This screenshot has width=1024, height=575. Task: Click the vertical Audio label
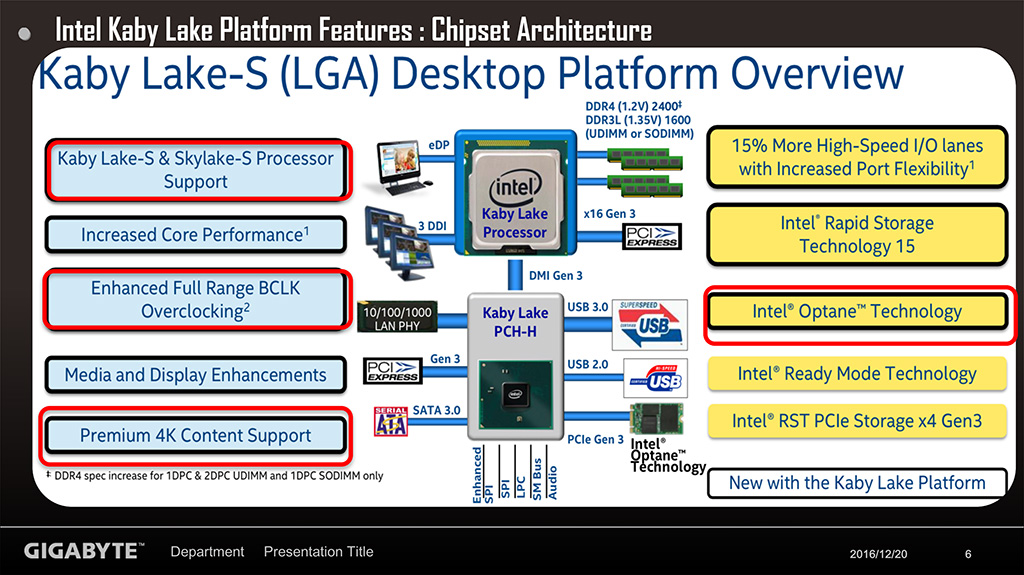pos(552,483)
